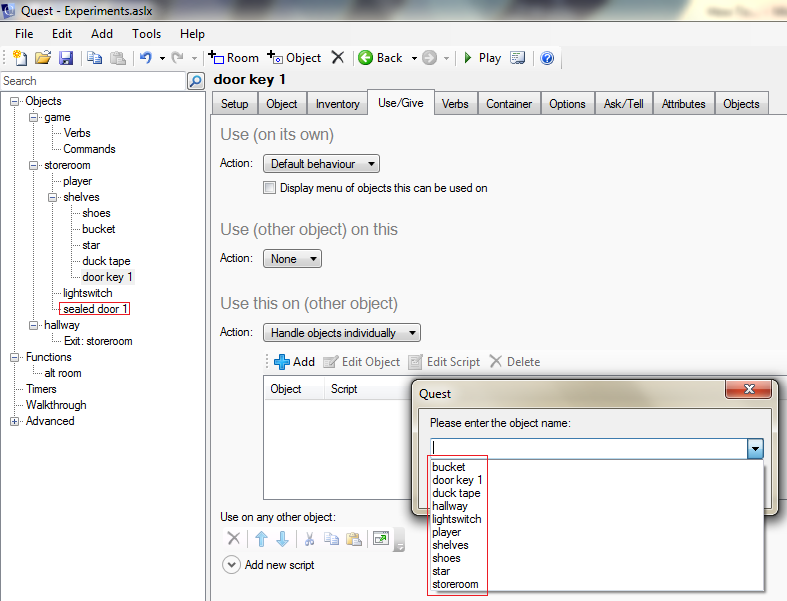Click the search magnifier icon
Image resolution: width=787 pixels, height=601 pixels.
click(196, 81)
